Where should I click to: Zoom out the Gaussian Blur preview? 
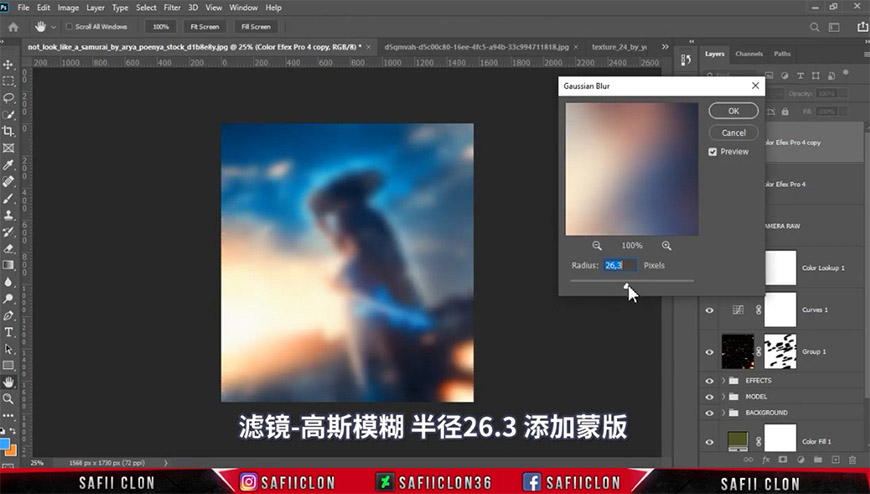[596, 245]
